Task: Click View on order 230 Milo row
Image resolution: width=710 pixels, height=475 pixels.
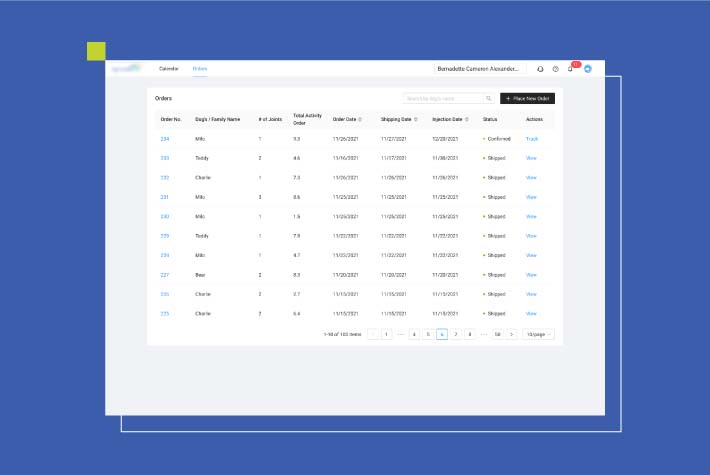Action: [531, 216]
